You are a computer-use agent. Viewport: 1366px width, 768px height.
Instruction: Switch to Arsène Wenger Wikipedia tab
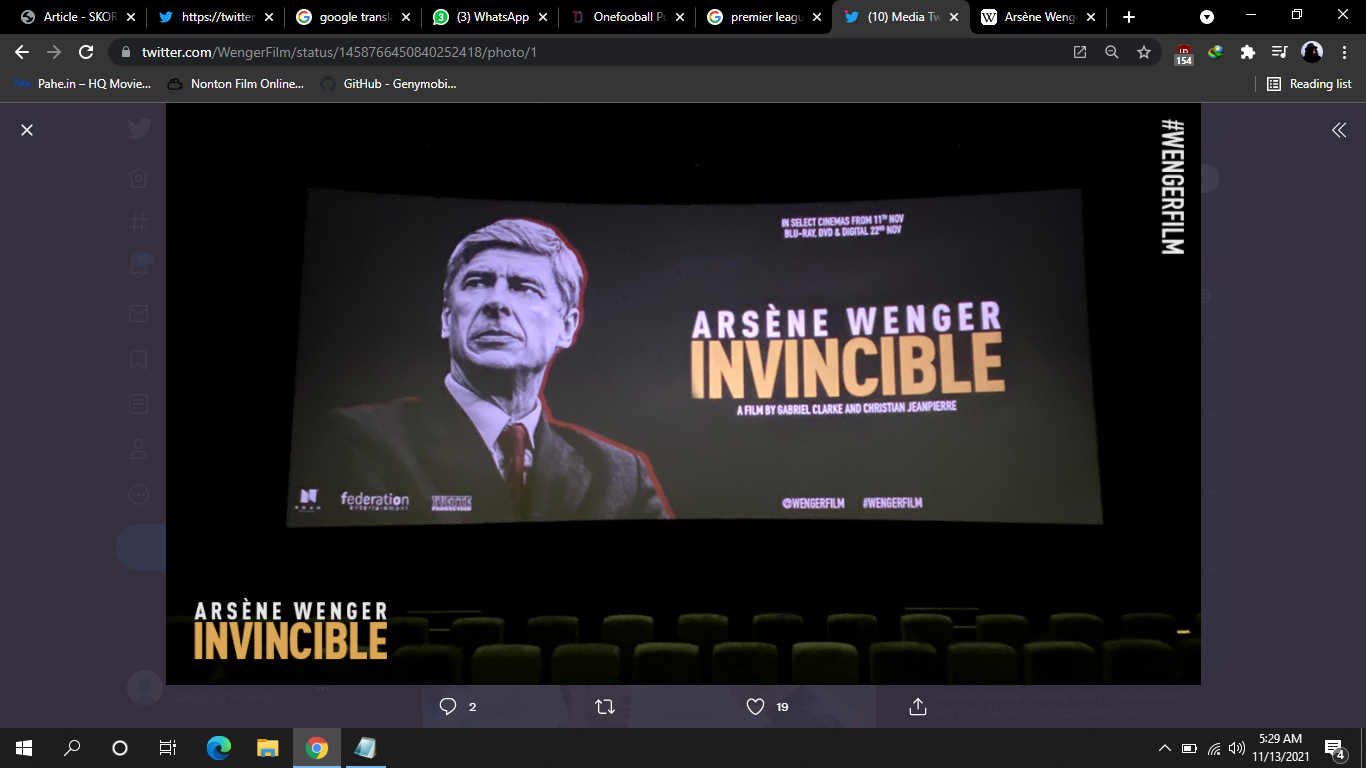coord(1037,17)
